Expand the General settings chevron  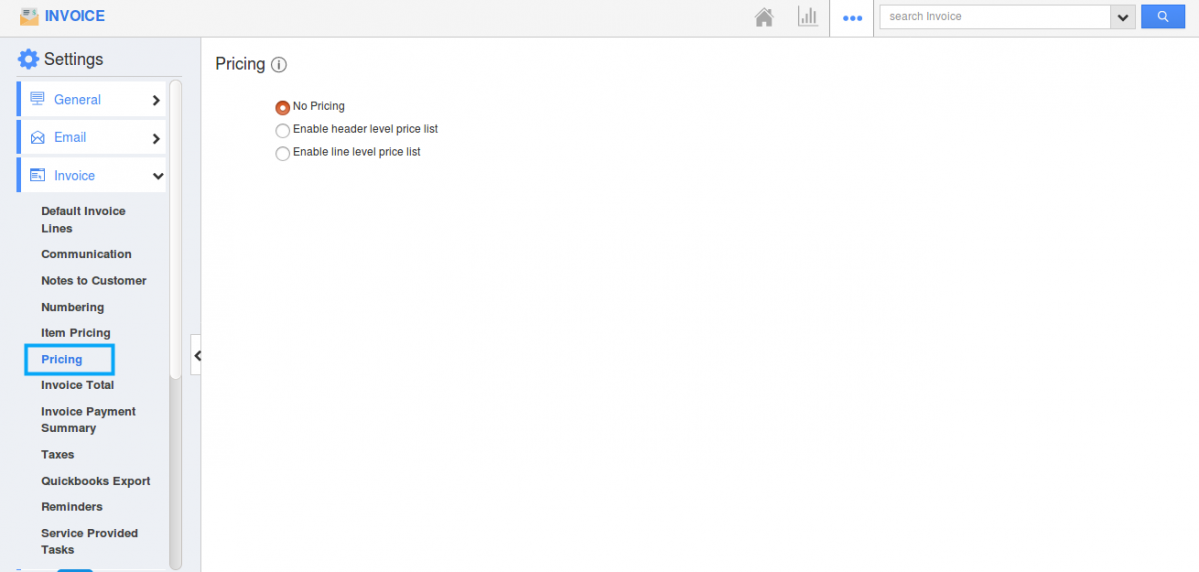156,100
